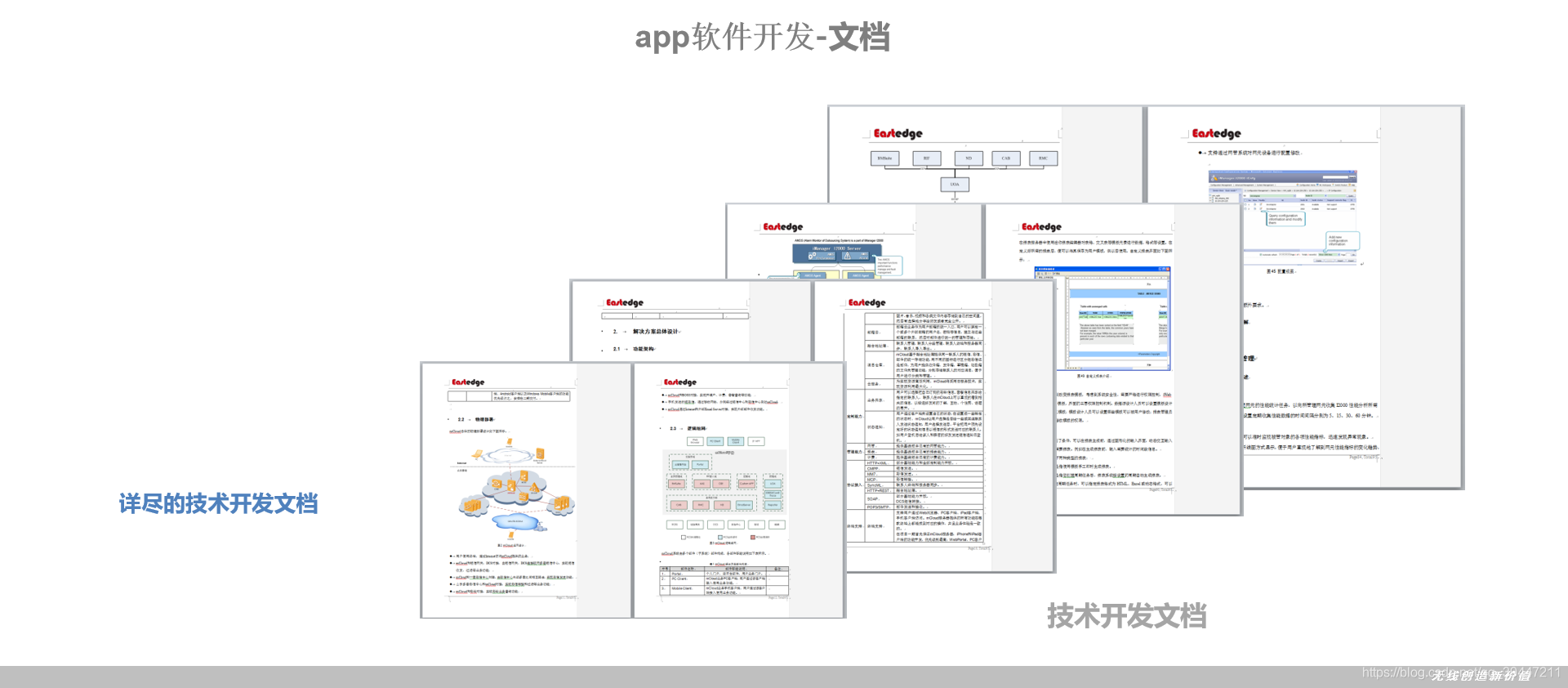Click the small table under the layered architecture diagram
Screen dimensions: 1568x688
[x=724, y=580]
